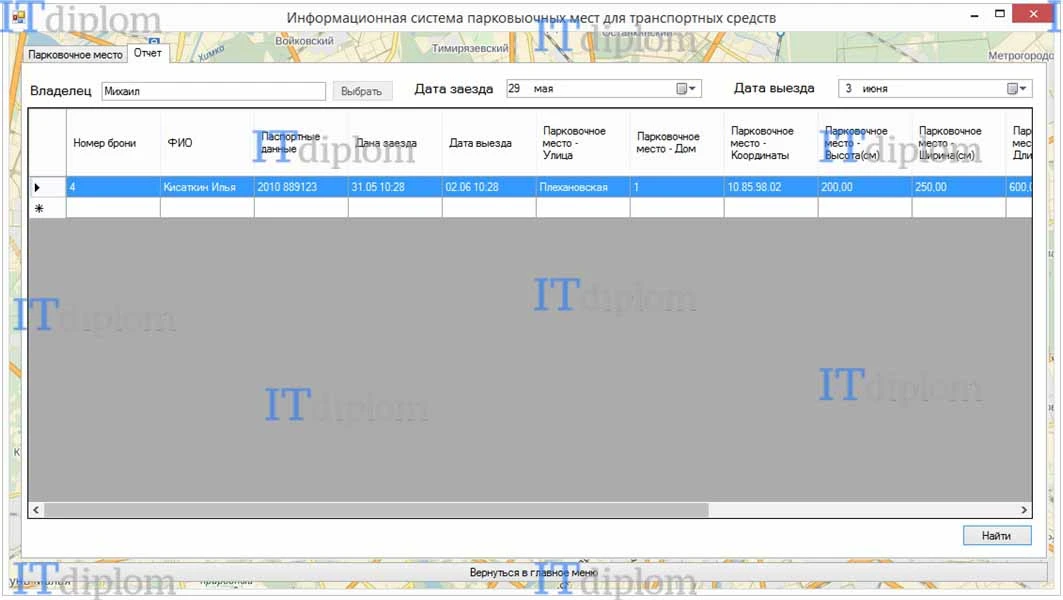This screenshot has width=1063, height=600.
Task: Click the cell 02.06 10:28
Action: [x=489, y=187]
